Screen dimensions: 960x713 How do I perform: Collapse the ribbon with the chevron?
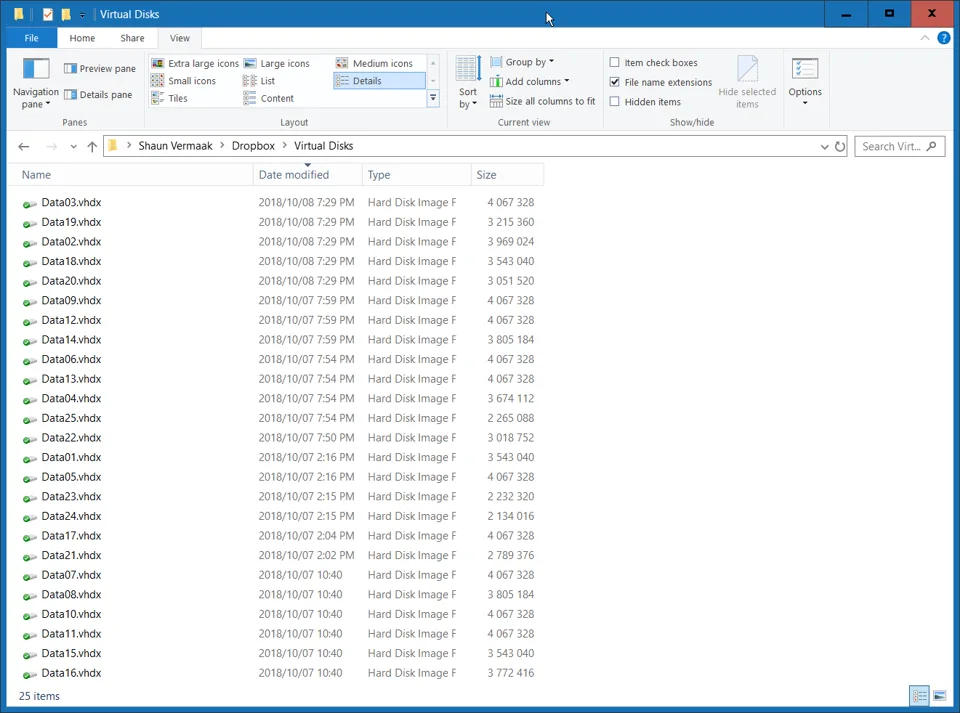tap(924, 38)
